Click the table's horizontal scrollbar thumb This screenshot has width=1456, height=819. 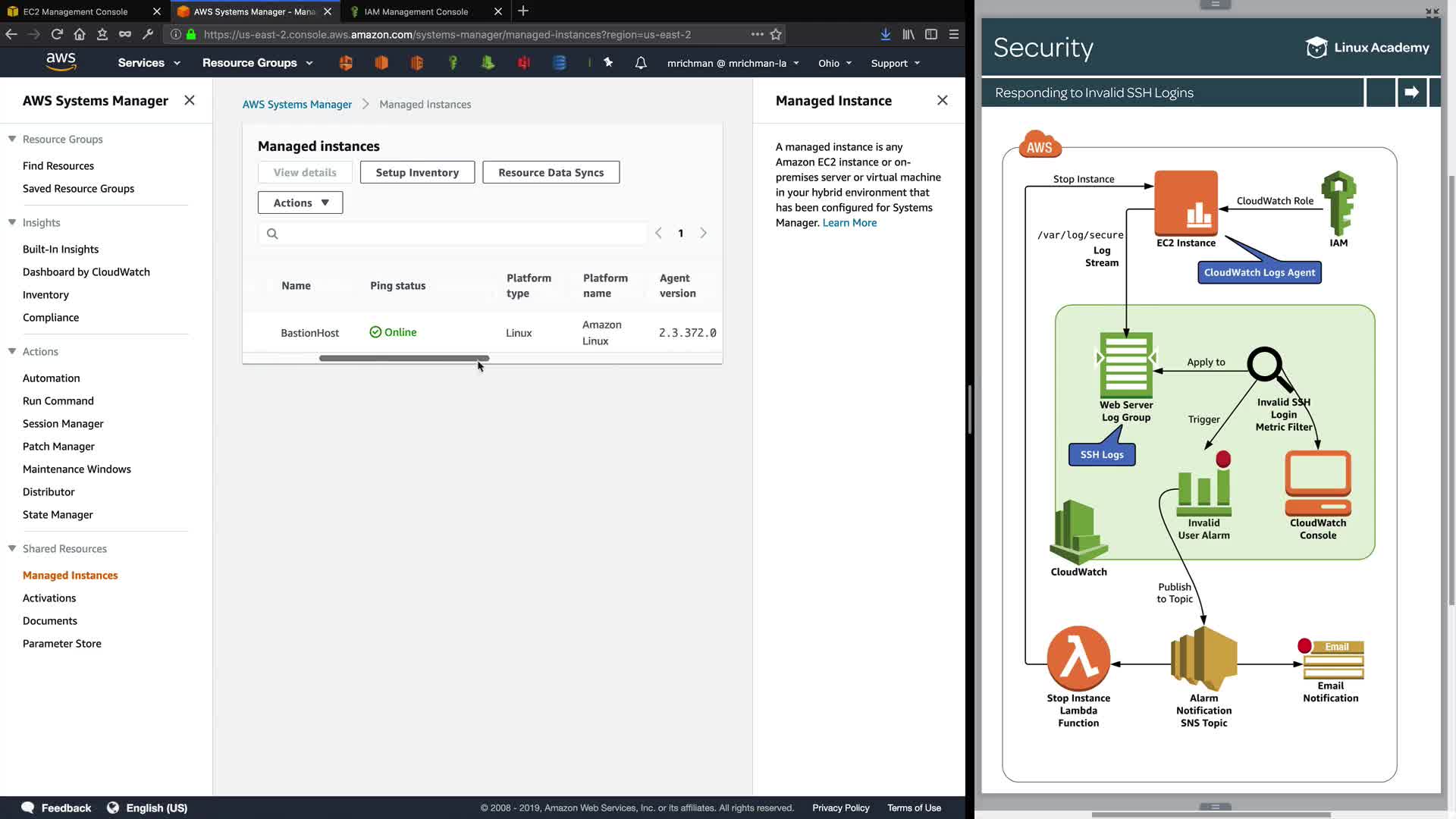pyautogui.click(x=403, y=358)
